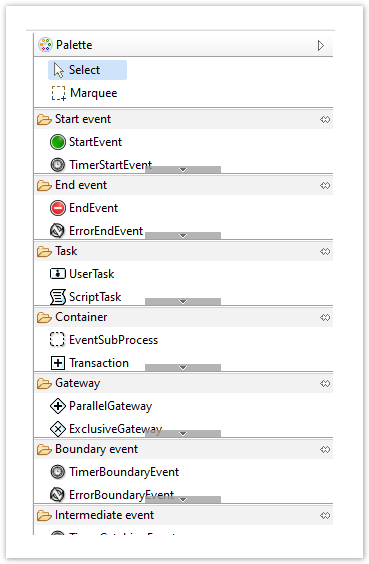Pin open the Start event drawer
Screen dimensions: 369x564
[325, 119]
